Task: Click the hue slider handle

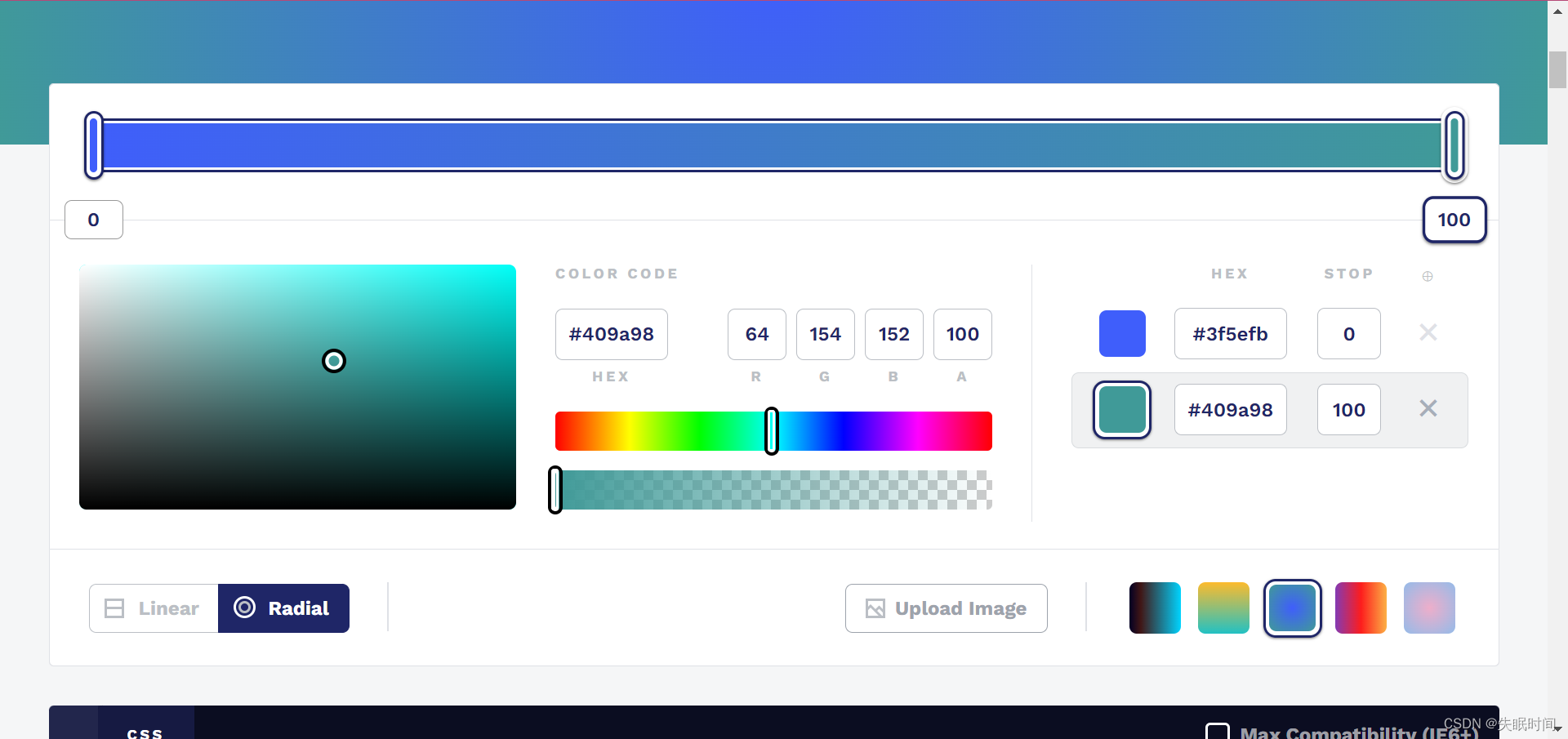Action: click(772, 431)
